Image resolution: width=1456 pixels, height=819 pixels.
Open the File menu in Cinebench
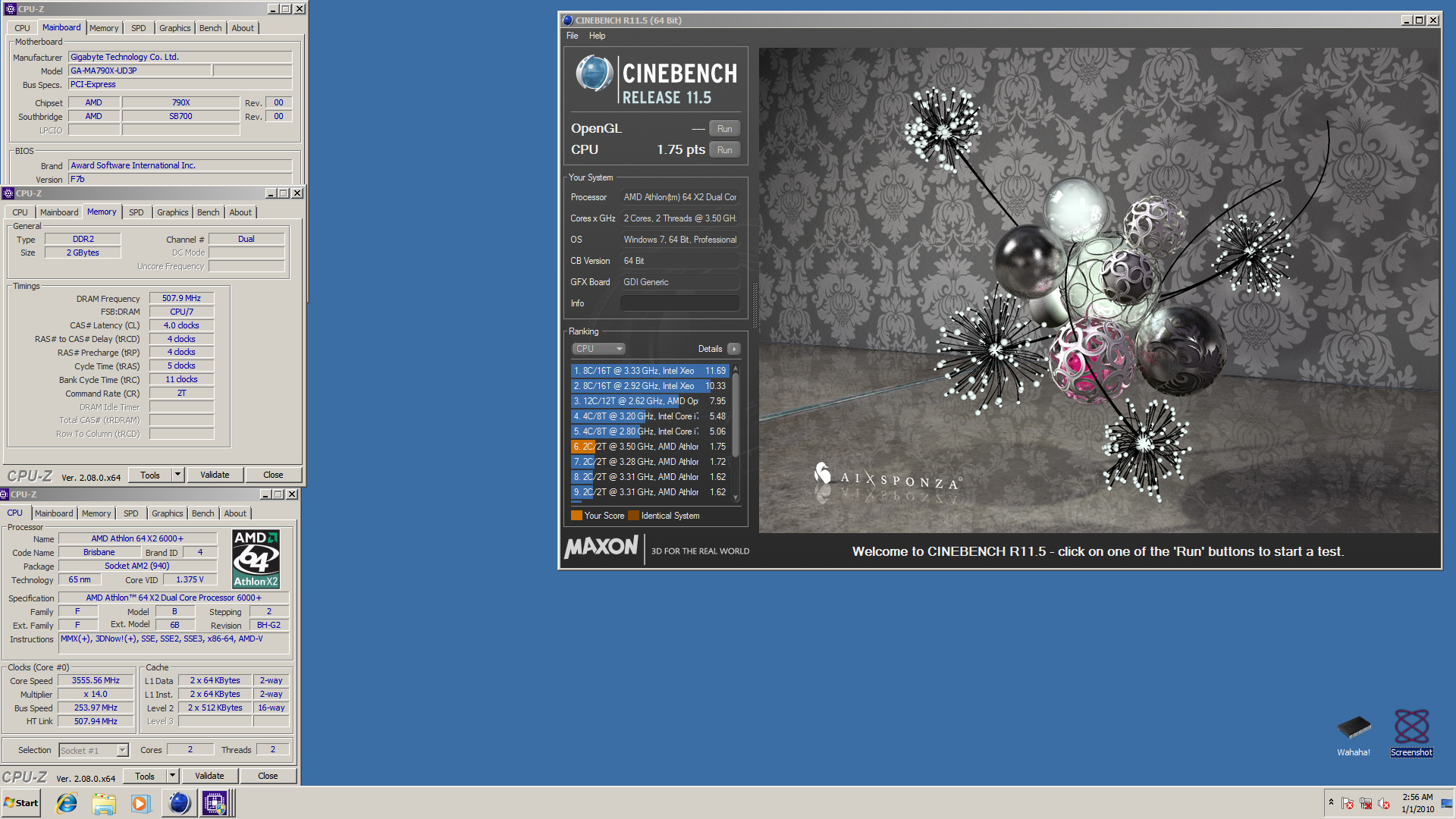tap(572, 36)
